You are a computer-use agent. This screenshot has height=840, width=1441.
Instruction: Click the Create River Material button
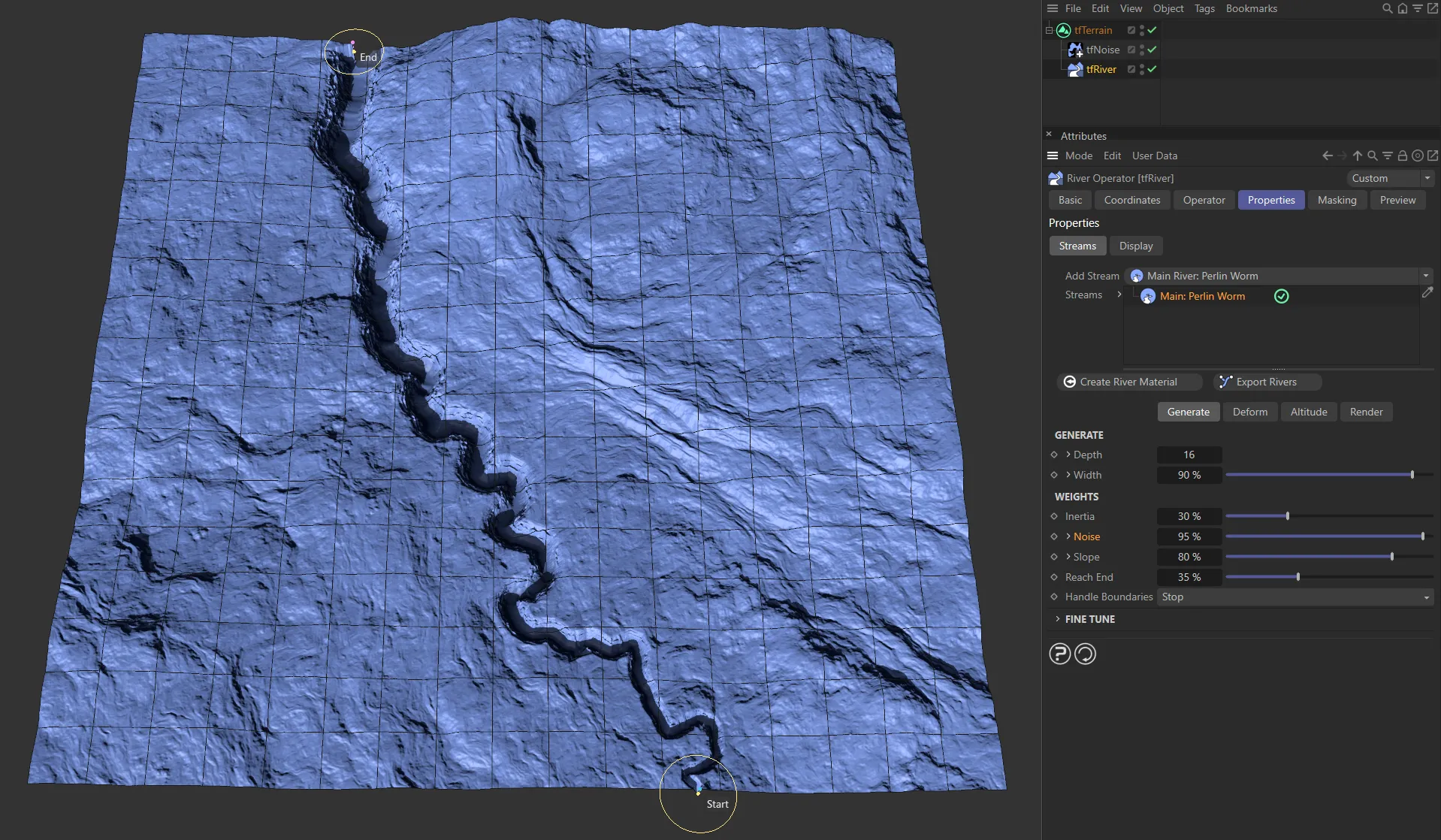(1128, 382)
